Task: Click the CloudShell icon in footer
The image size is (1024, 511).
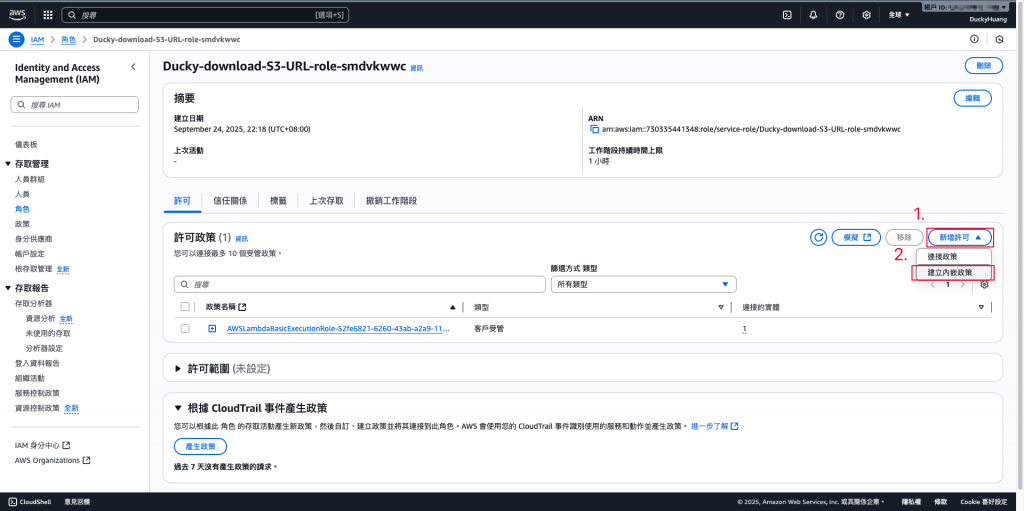Action: tap(12, 502)
